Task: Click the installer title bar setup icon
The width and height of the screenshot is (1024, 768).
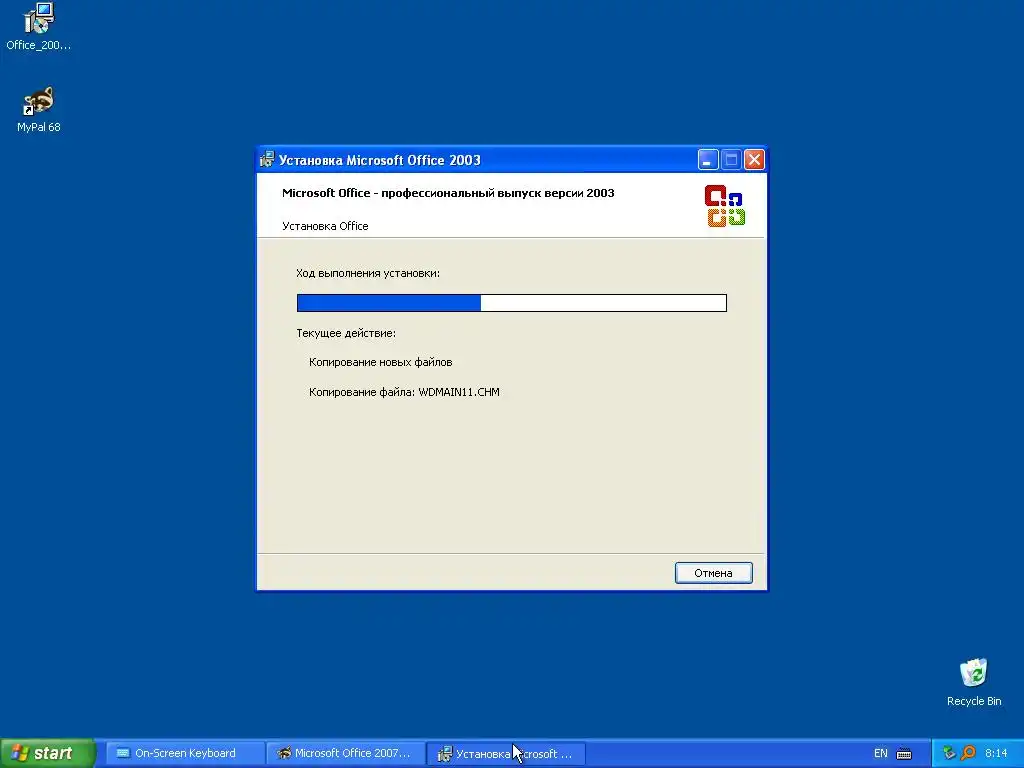Action: click(267, 159)
